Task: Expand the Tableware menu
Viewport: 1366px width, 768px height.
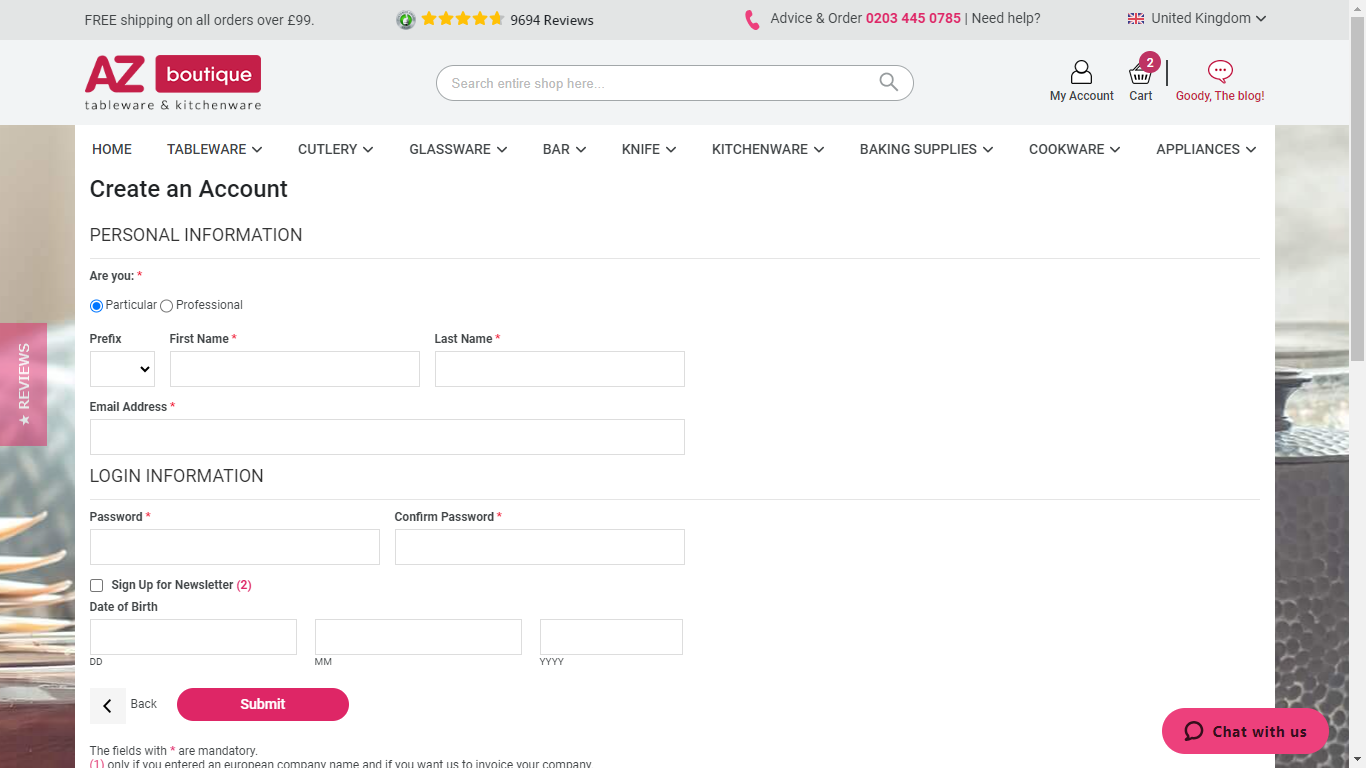Action: pyautogui.click(x=214, y=149)
